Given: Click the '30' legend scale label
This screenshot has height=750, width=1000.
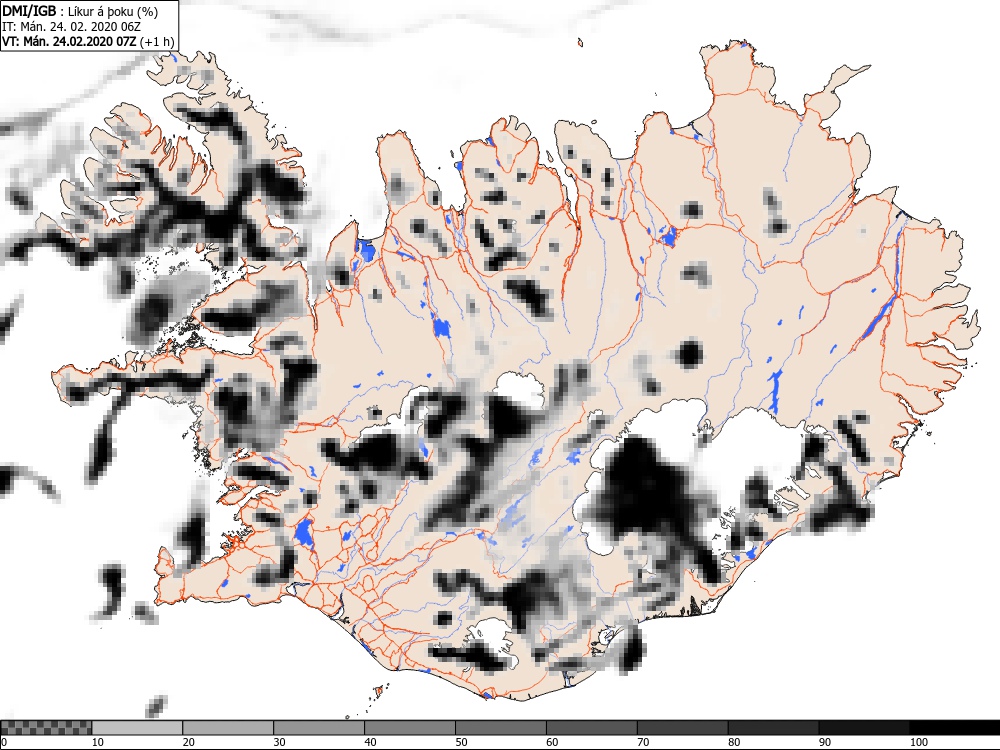Looking at the screenshot, I should pos(279,742).
